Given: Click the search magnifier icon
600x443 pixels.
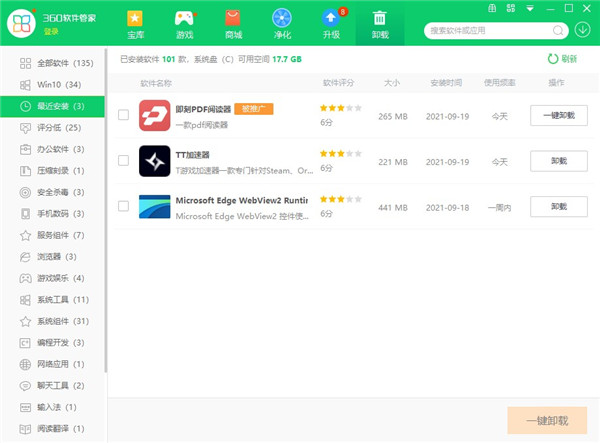Looking at the screenshot, I should (x=558, y=31).
